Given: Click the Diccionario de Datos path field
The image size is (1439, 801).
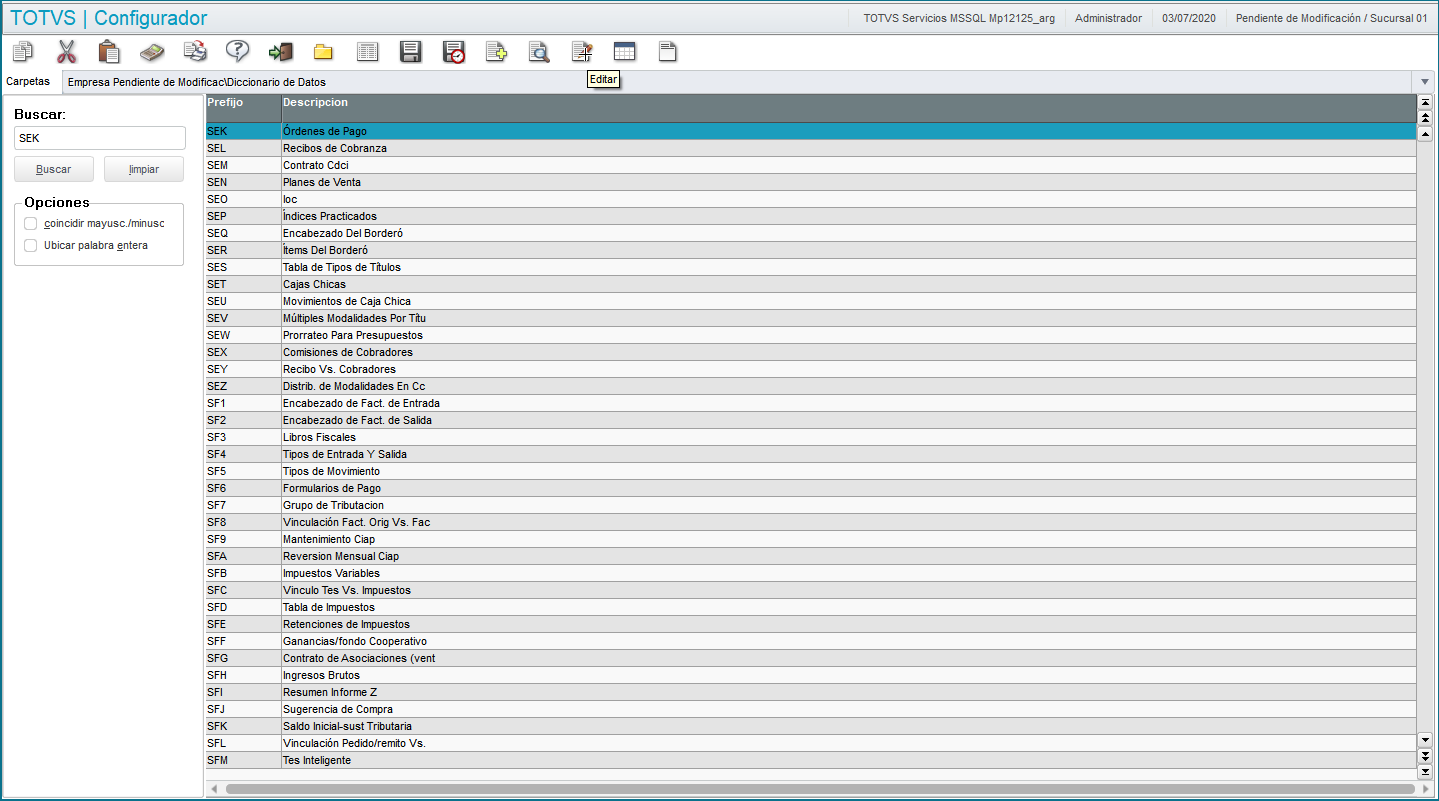Looking at the screenshot, I should click(739, 82).
